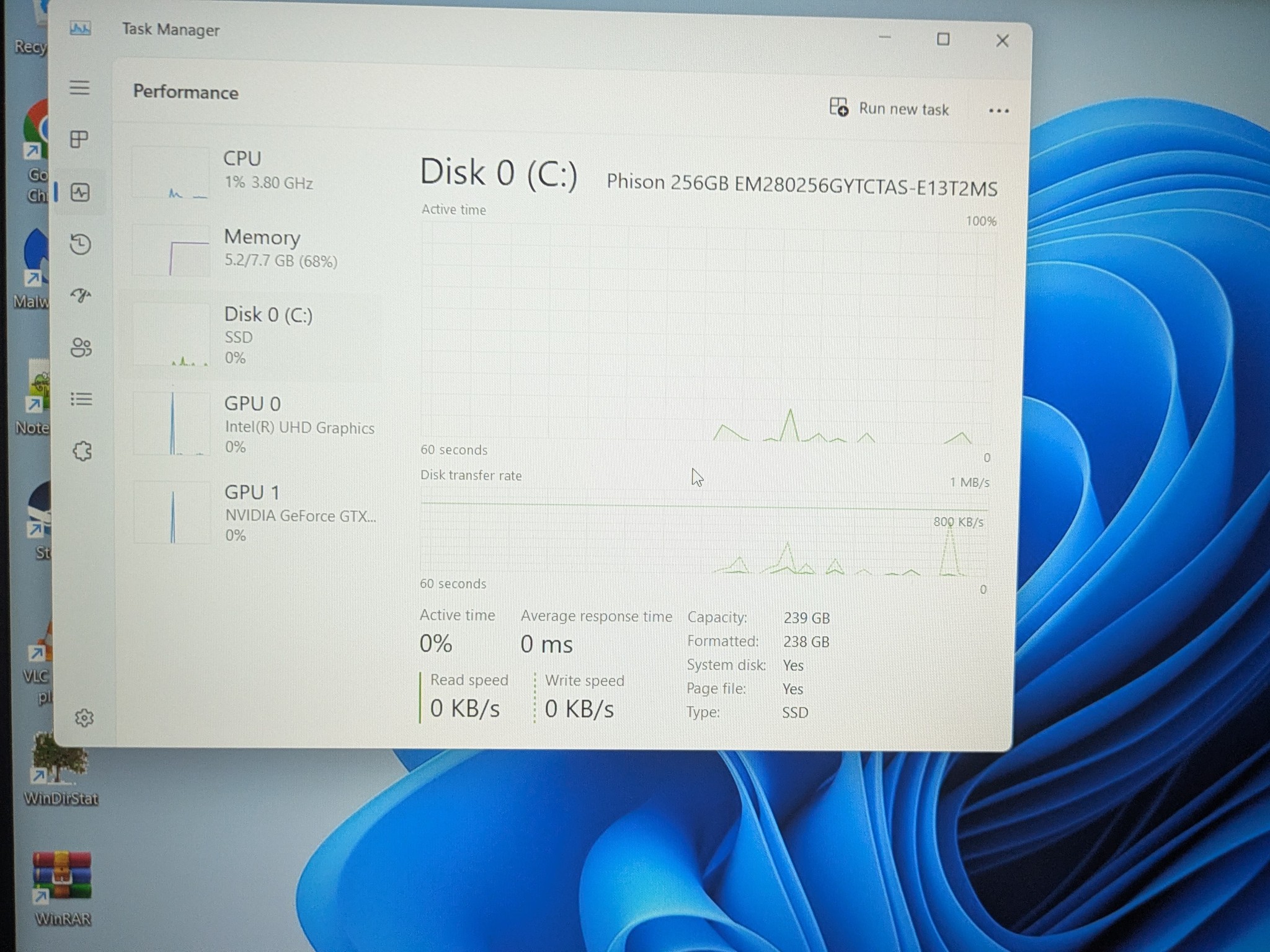This screenshot has width=1270, height=952.
Task: Select the Disk 0 (C:) entry
Action: tap(254, 335)
